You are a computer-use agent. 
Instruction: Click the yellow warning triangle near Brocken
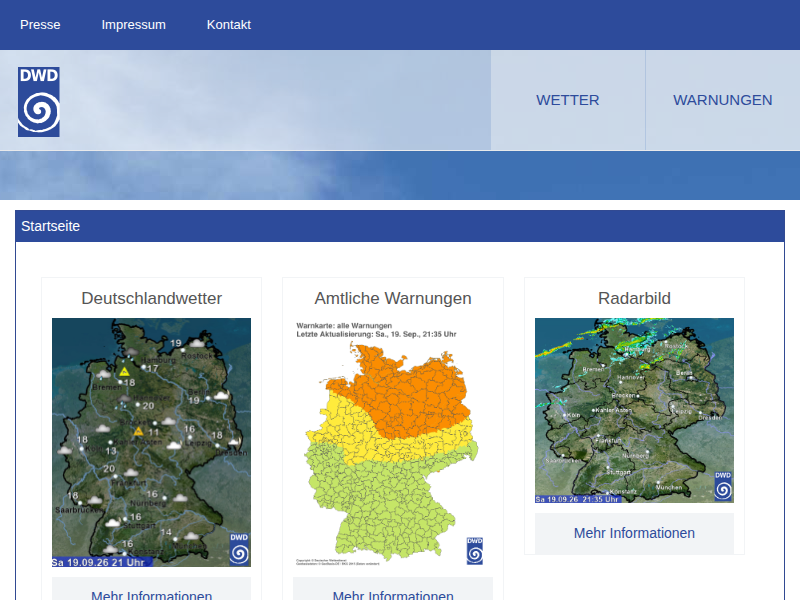point(138,431)
